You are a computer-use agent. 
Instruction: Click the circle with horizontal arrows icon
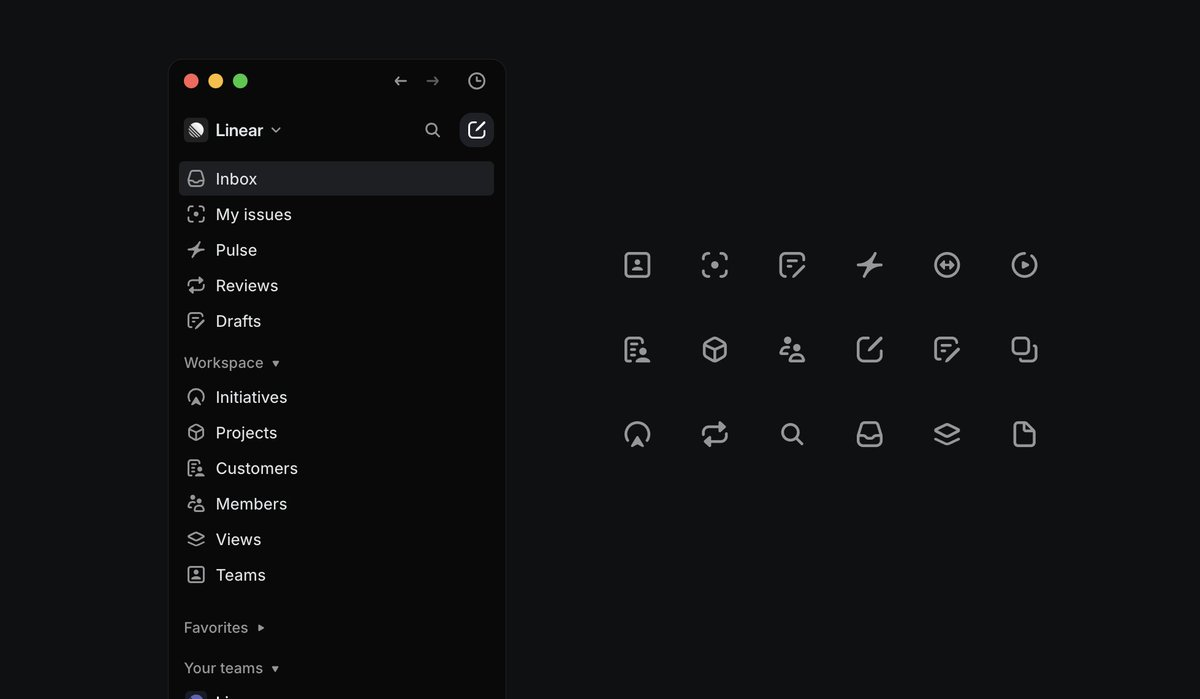coord(947,265)
